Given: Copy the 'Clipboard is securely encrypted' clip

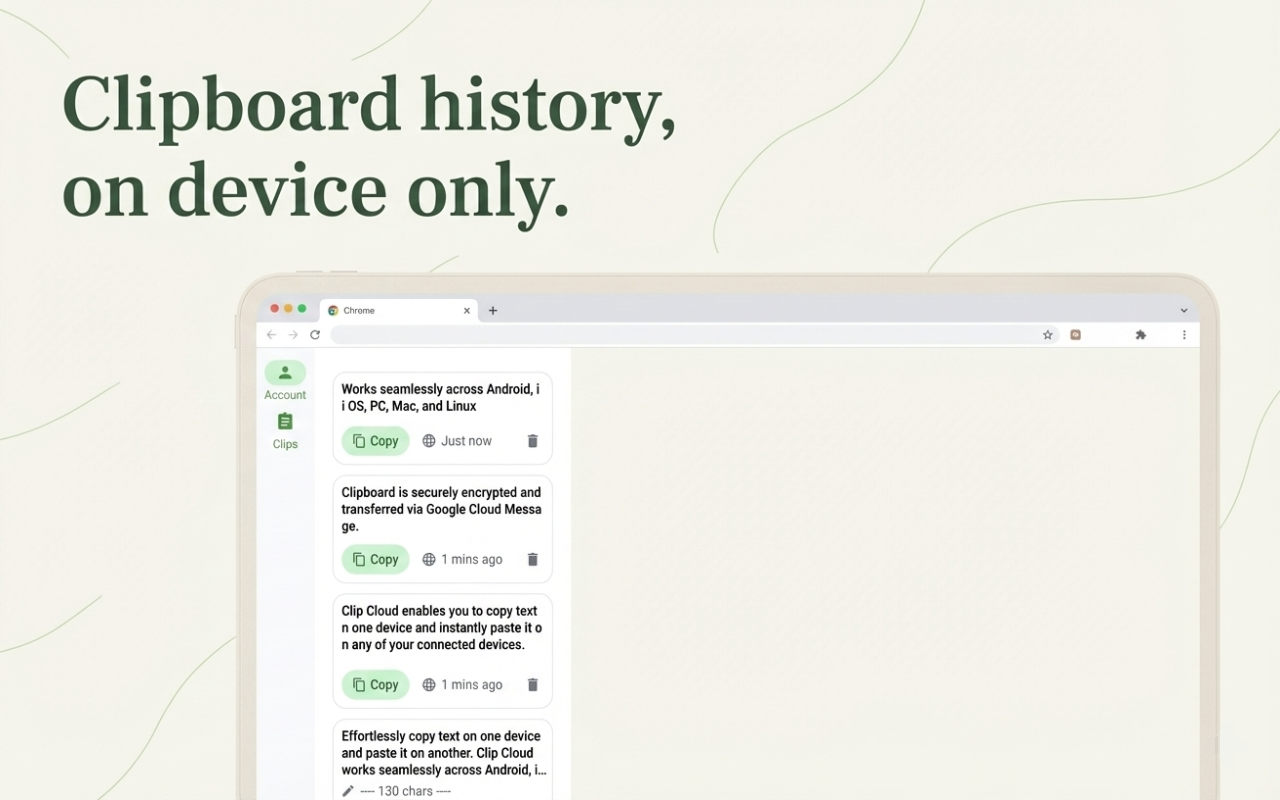Looking at the screenshot, I should point(375,559).
